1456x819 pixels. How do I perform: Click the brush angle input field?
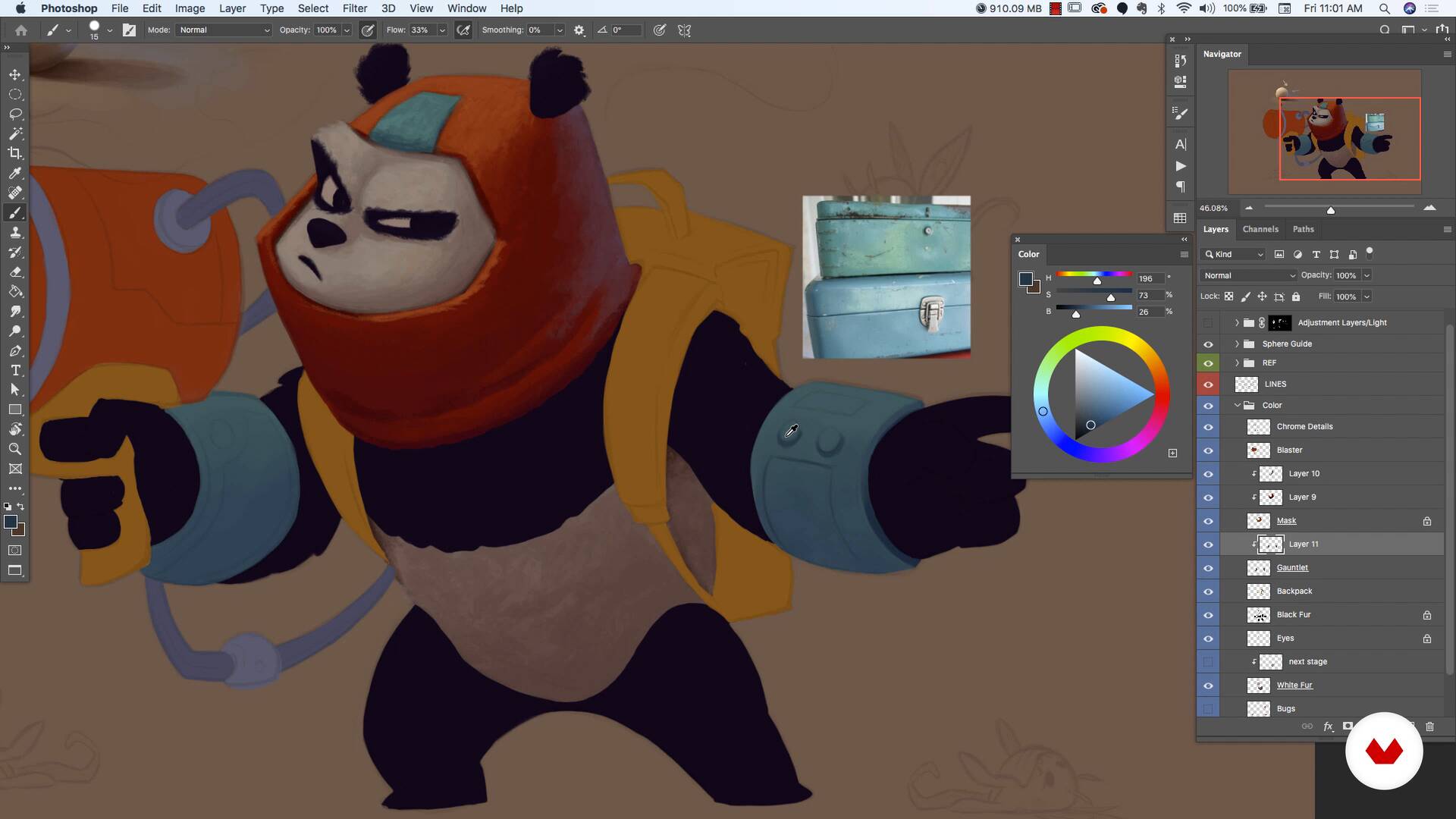[x=626, y=30]
